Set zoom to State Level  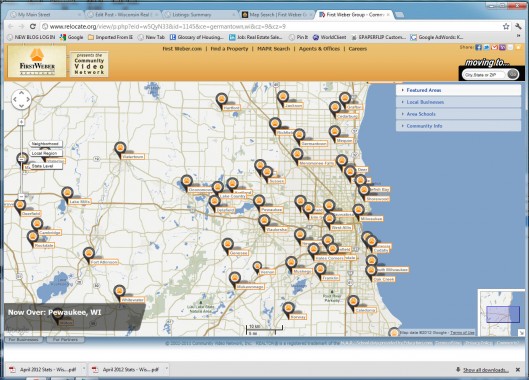tap(46, 166)
